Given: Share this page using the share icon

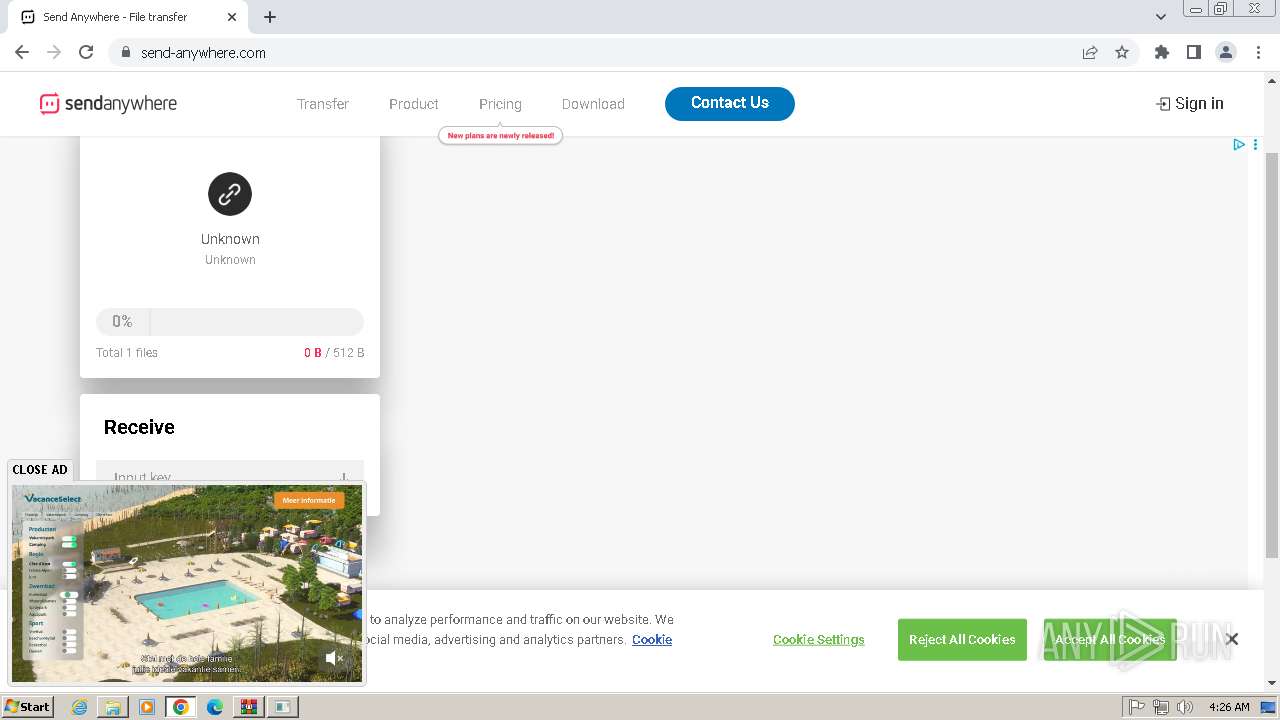Looking at the screenshot, I should coord(1090,52).
